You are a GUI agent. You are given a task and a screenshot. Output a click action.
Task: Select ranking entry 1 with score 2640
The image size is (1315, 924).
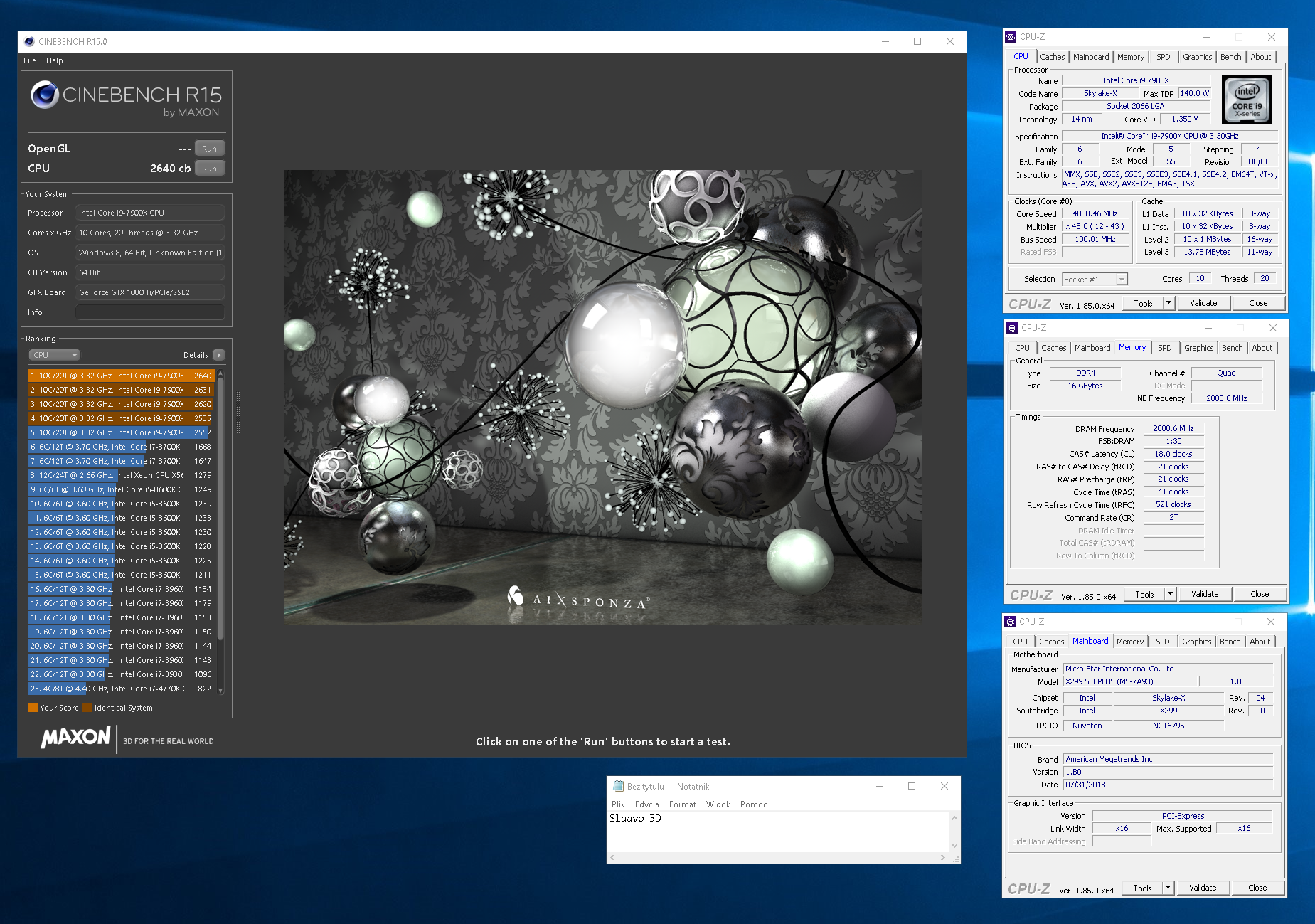(121, 376)
